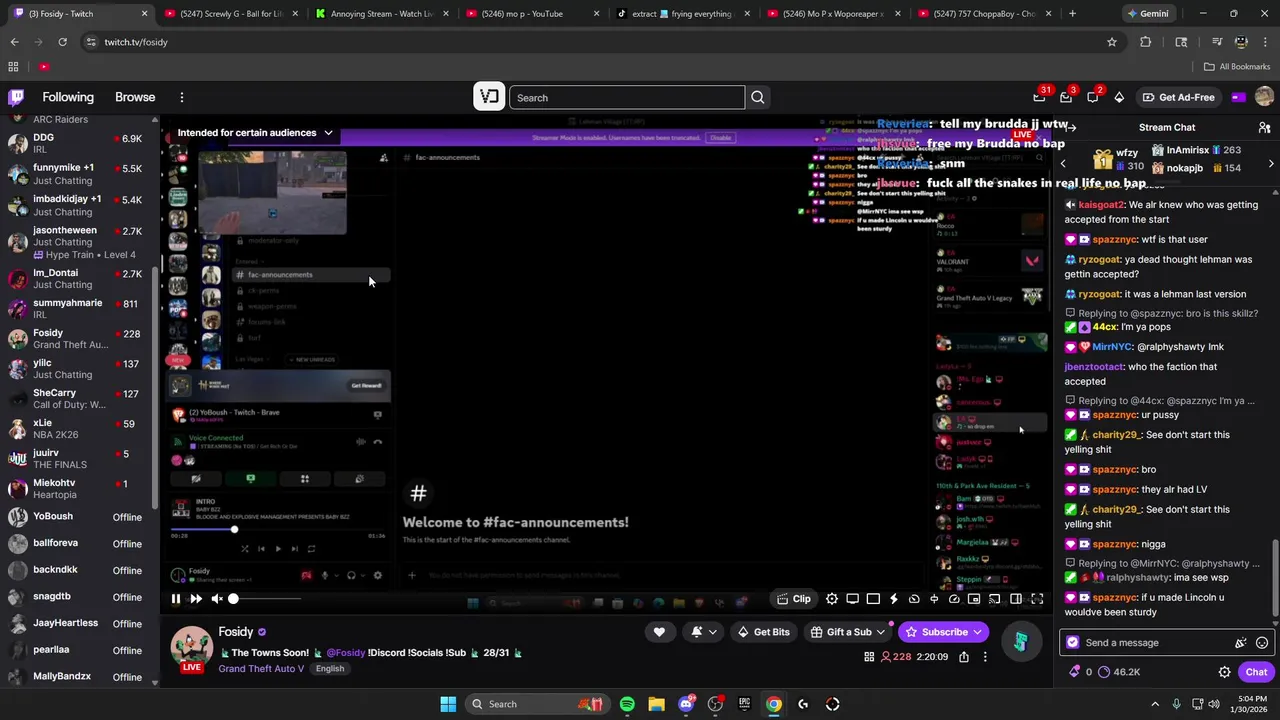Open Windows Start menu
This screenshot has height=720, width=1280.
[x=448, y=704]
